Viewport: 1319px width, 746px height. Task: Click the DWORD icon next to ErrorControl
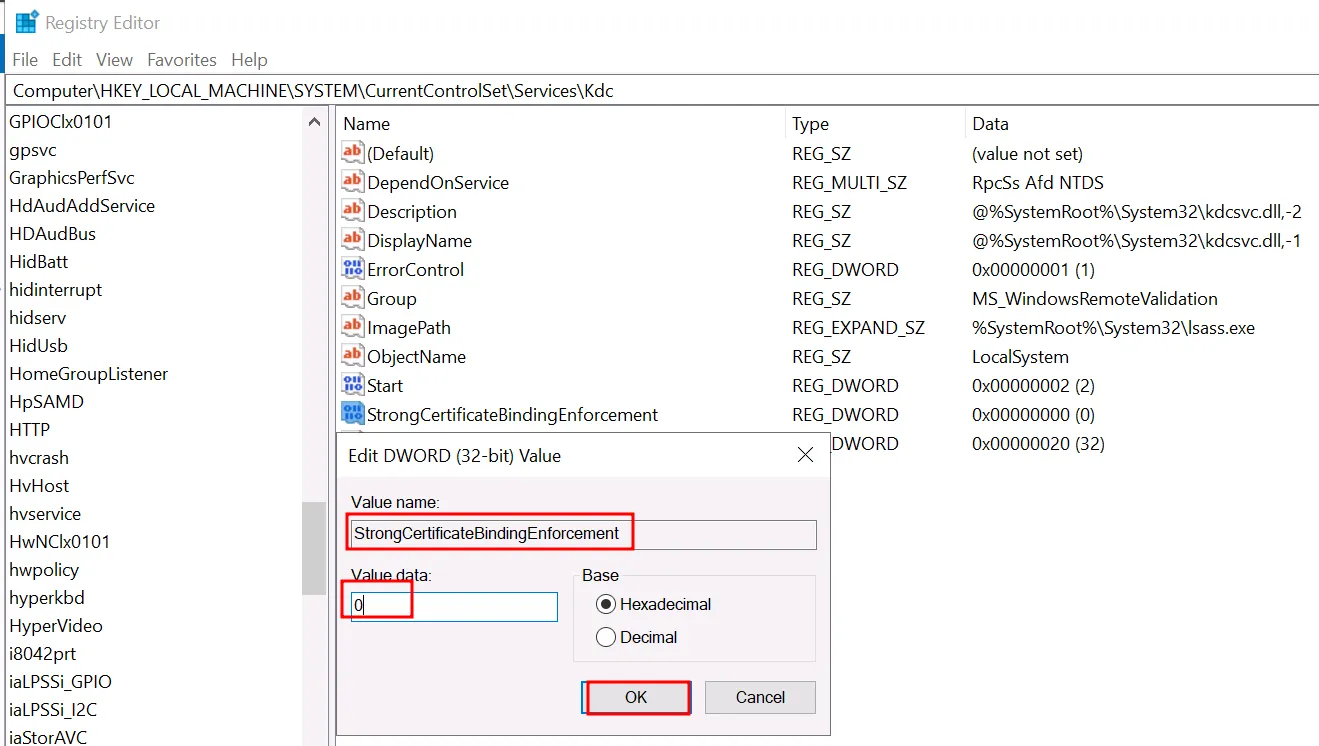tap(354, 269)
